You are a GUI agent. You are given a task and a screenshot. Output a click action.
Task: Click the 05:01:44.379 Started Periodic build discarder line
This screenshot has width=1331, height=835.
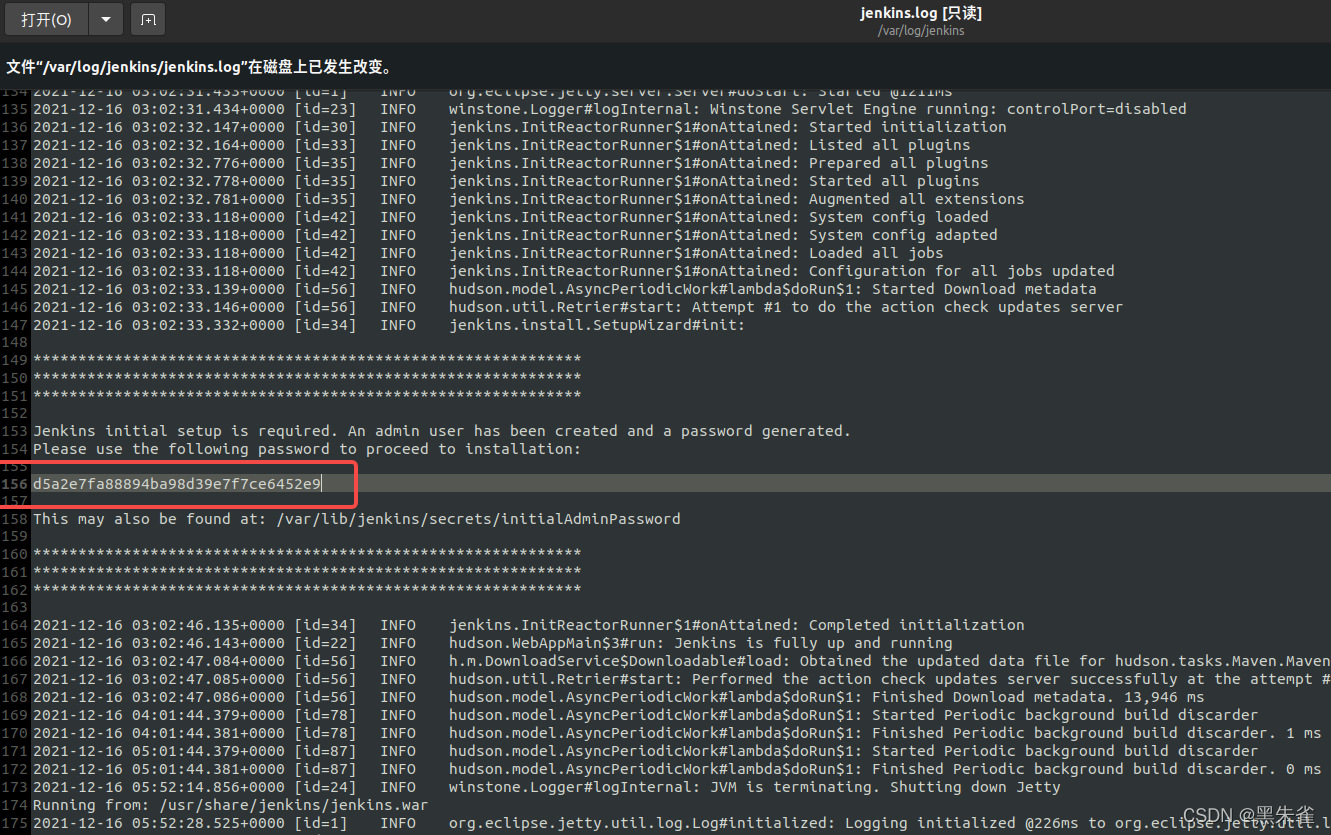point(646,751)
